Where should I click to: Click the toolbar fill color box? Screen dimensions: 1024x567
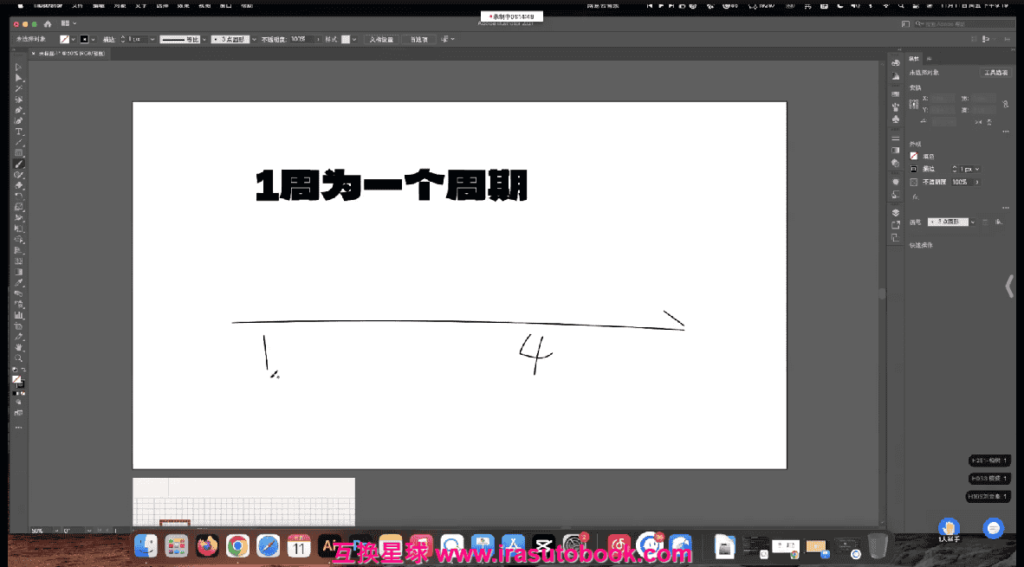click(x=16, y=380)
